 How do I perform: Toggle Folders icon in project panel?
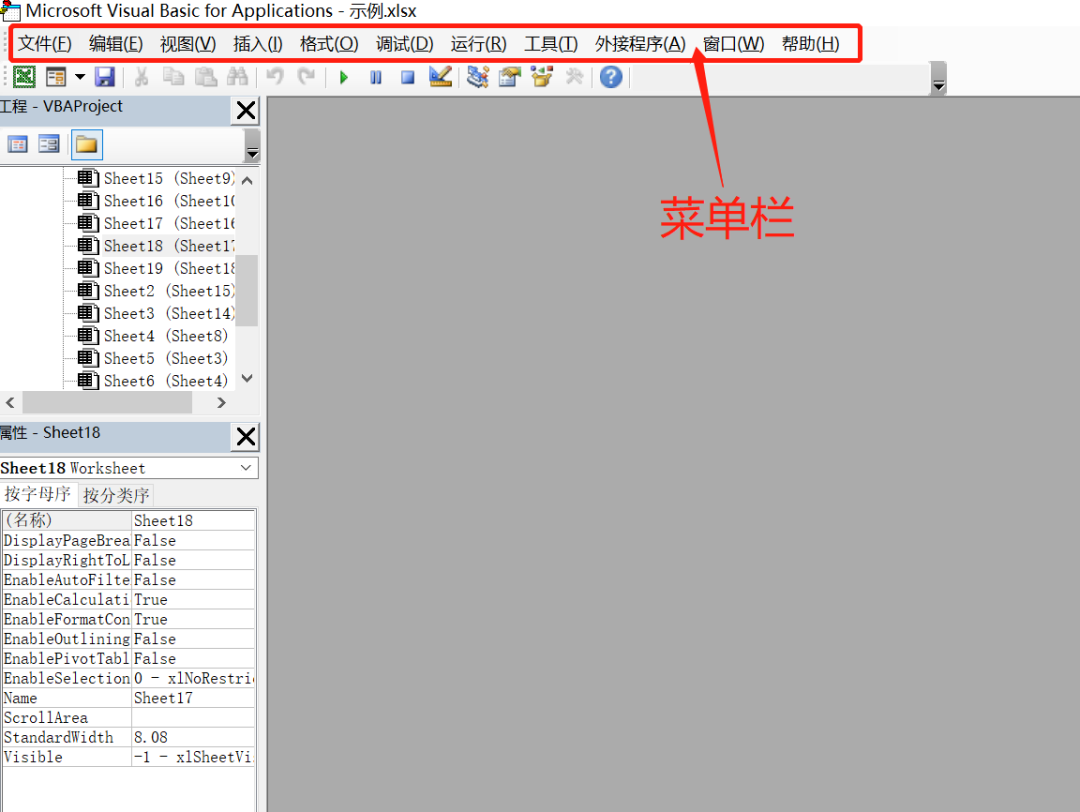[86, 145]
